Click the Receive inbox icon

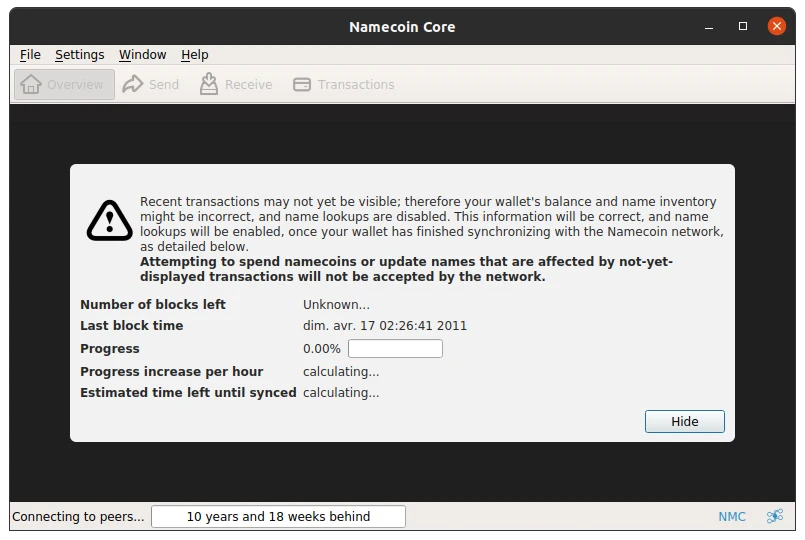(208, 84)
